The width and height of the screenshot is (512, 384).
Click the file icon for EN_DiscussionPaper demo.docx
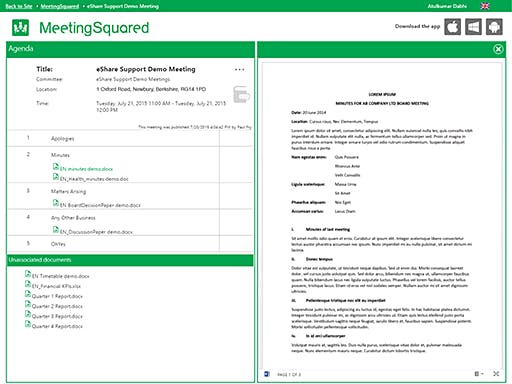coord(56,230)
